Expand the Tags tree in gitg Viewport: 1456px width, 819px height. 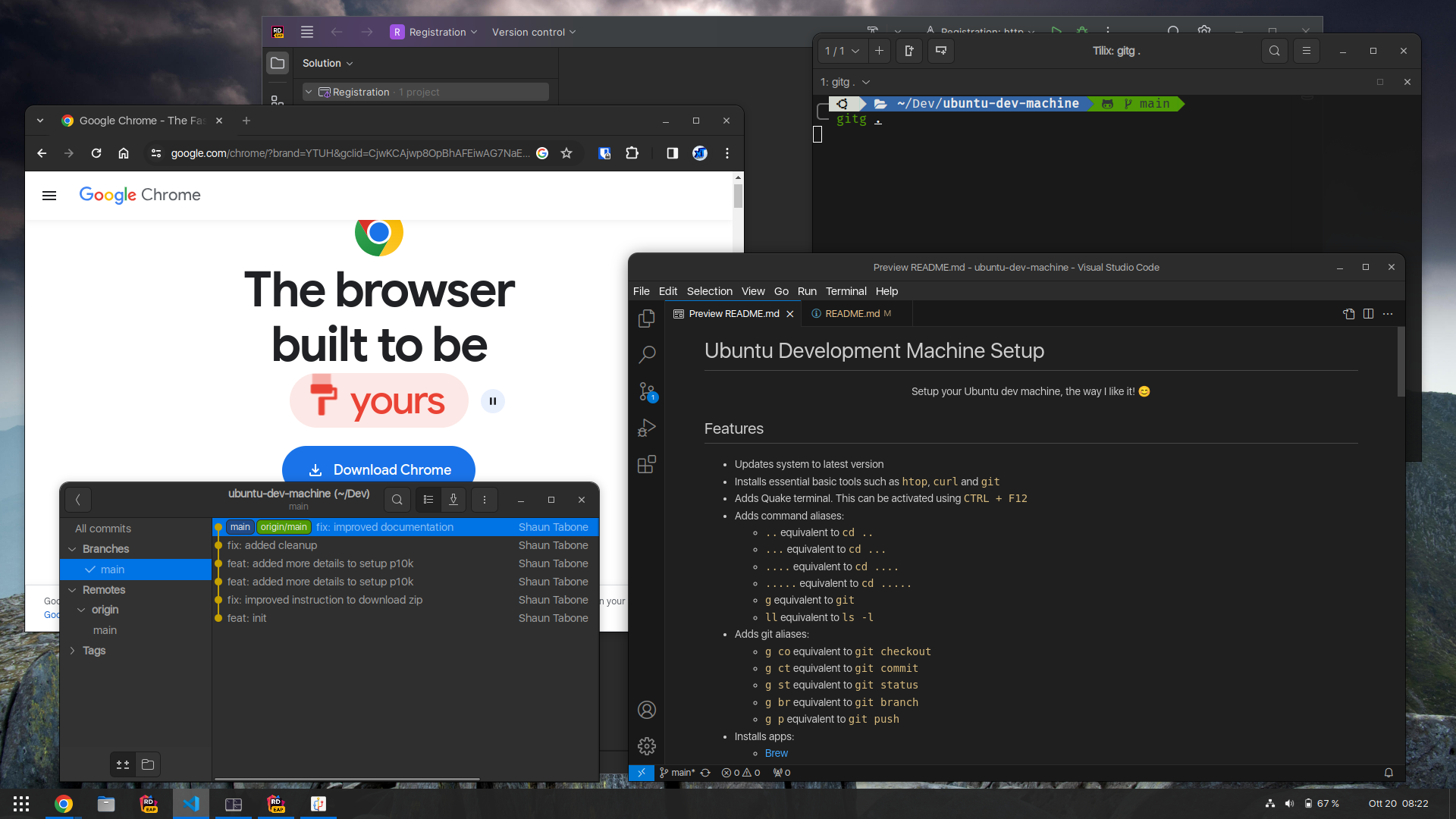73,651
